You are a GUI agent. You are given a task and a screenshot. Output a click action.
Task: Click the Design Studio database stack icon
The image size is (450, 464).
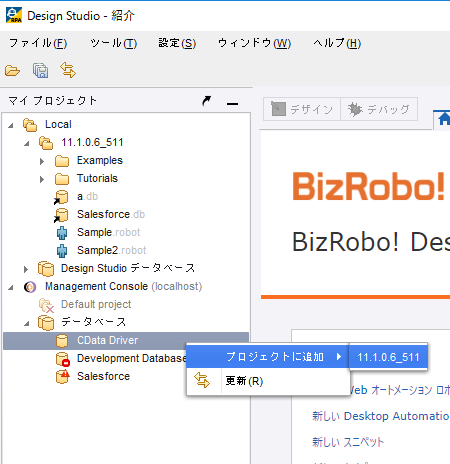pyautogui.click(x=46, y=269)
